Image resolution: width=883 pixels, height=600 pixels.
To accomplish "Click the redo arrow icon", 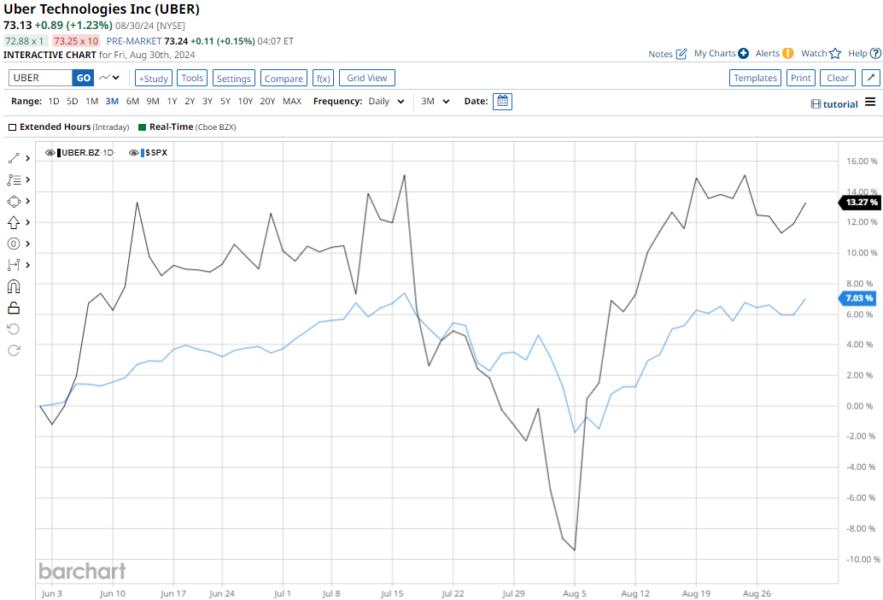I will [x=14, y=350].
